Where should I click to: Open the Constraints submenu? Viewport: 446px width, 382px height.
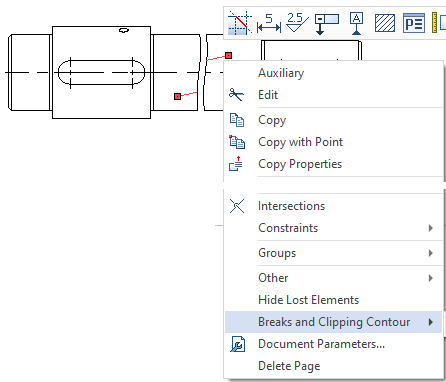334,228
